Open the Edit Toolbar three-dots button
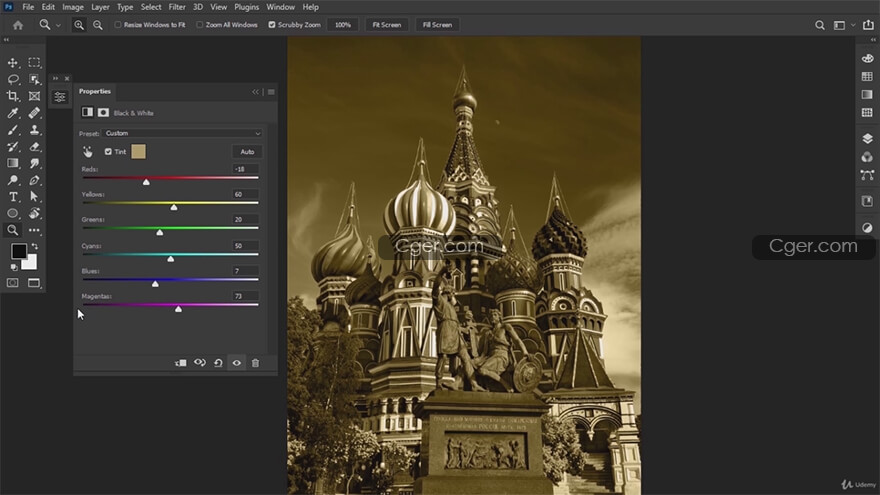 [x=34, y=230]
